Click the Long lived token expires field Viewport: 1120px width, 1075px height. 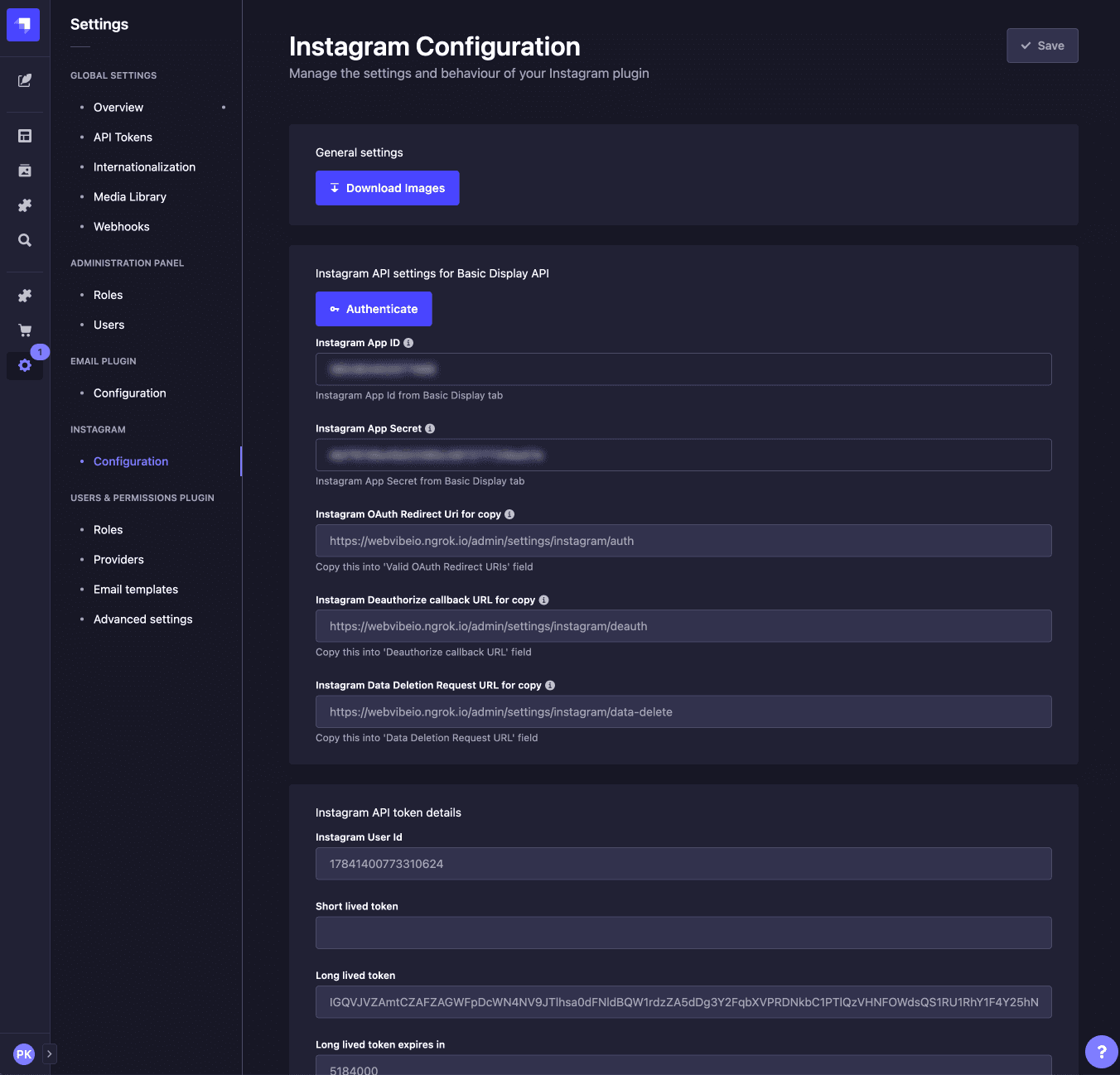coord(683,1065)
